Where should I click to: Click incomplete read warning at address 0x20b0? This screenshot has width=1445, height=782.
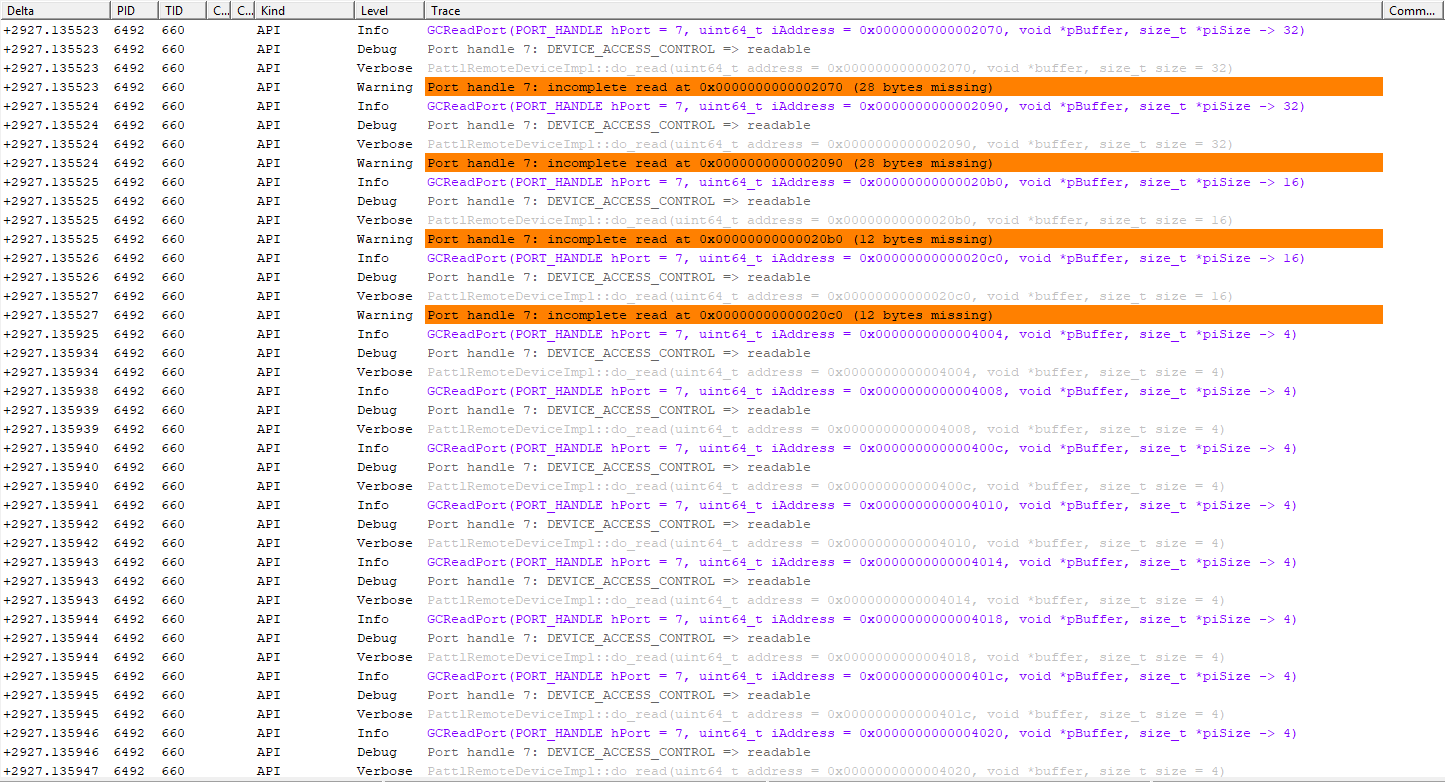click(x=709, y=239)
